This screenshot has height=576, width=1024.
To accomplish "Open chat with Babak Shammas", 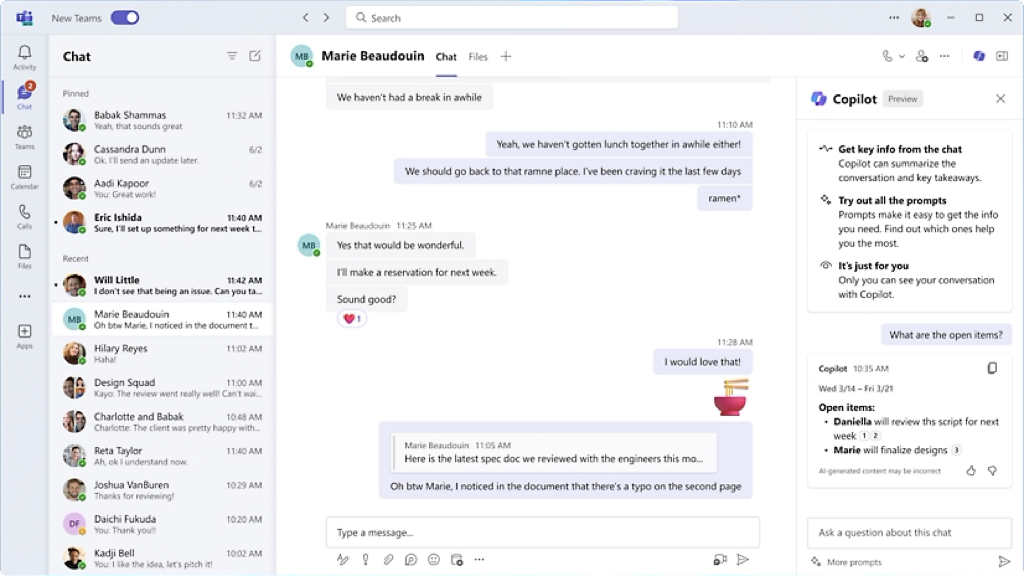I will 163,120.
